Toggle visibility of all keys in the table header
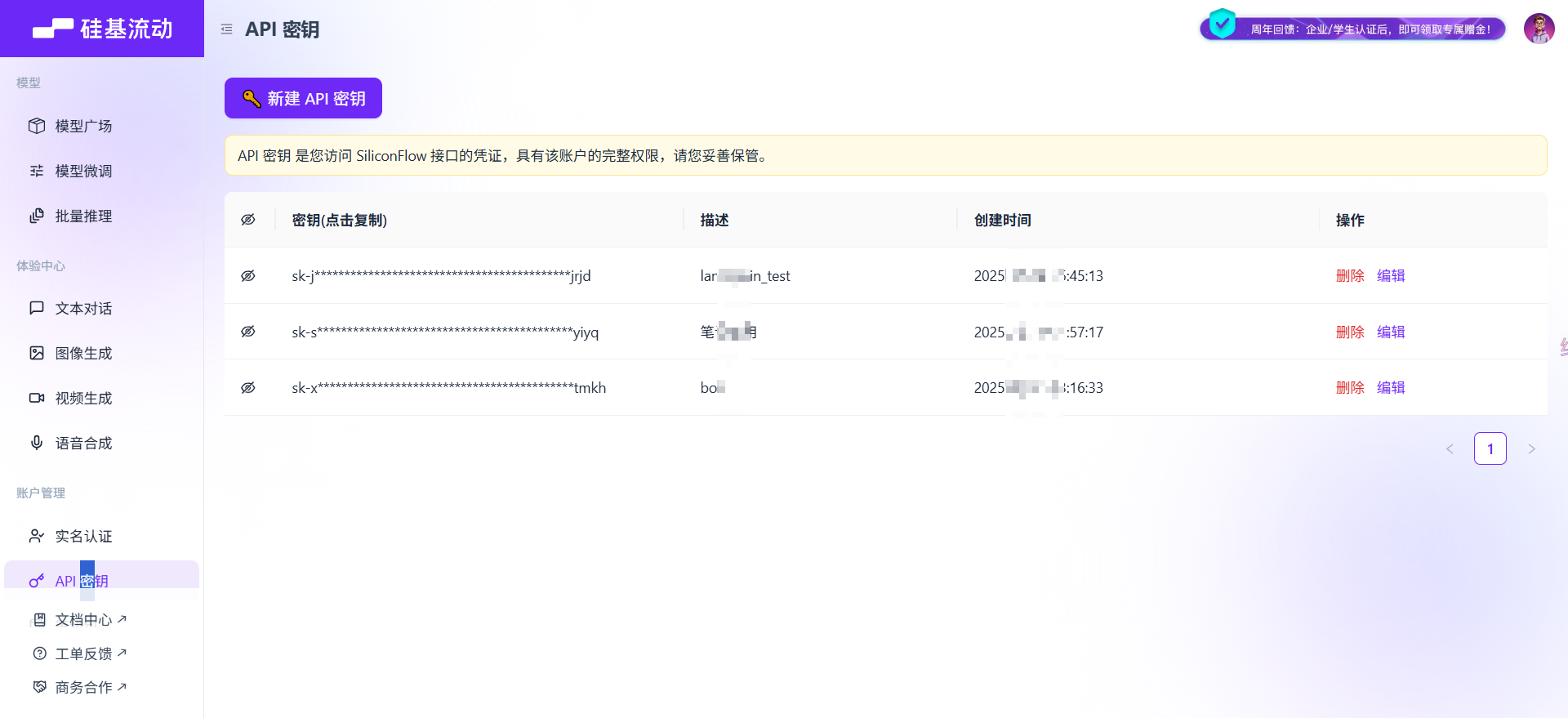Viewport: 1568px width, 718px height. click(x=248, y=220)
